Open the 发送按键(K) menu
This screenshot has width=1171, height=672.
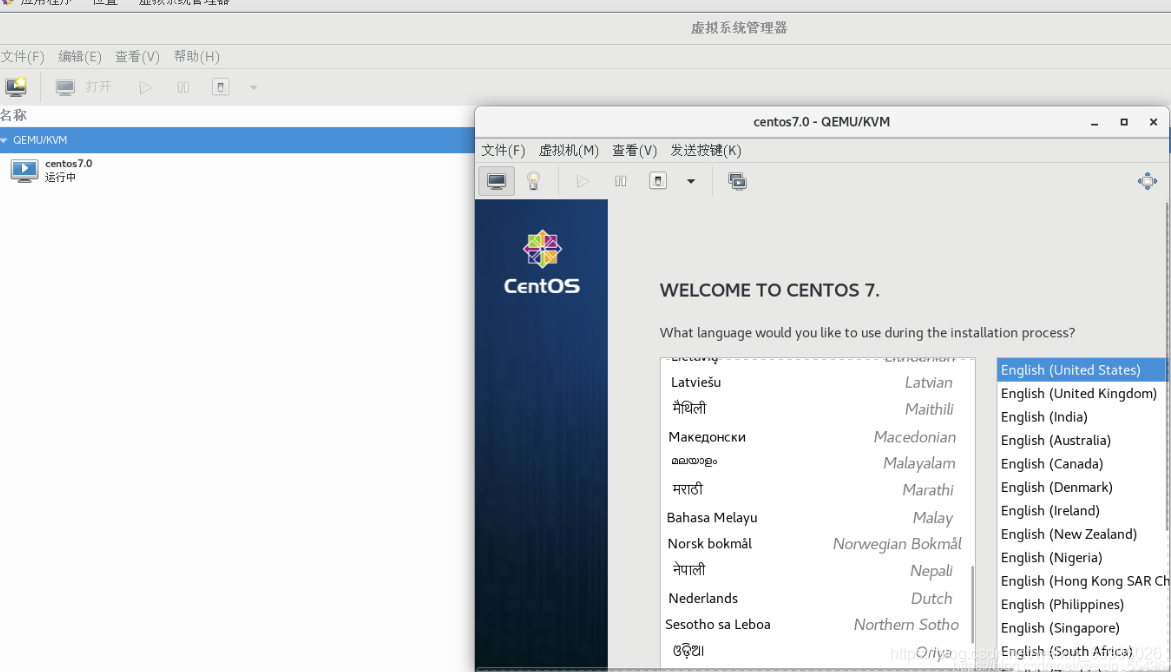click(706, 151)
